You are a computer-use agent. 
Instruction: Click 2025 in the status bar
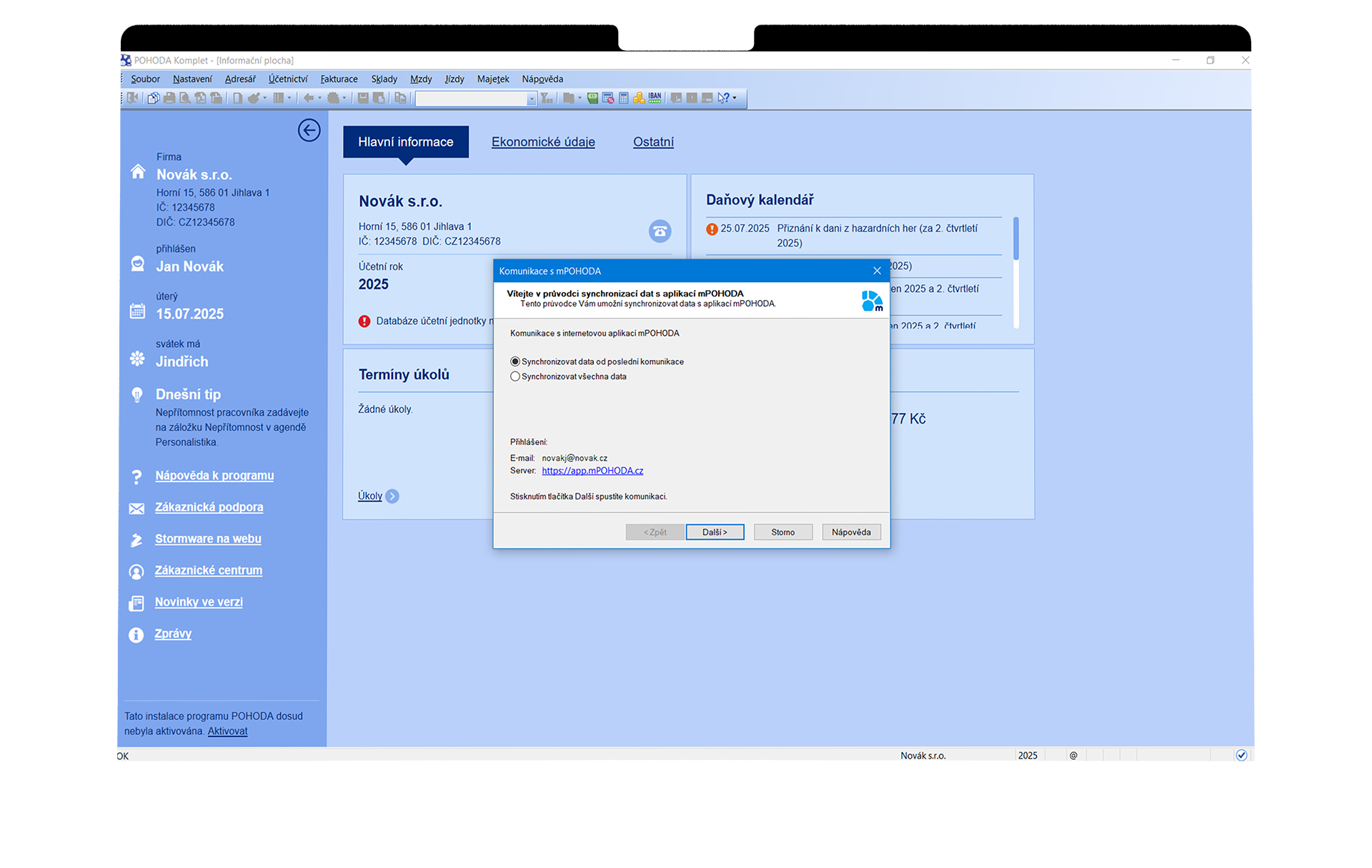1028,756
